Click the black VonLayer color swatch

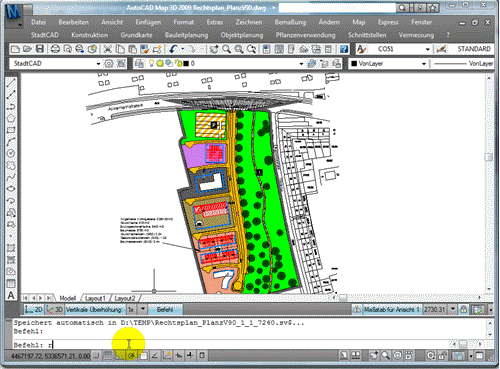pos(354,63)
